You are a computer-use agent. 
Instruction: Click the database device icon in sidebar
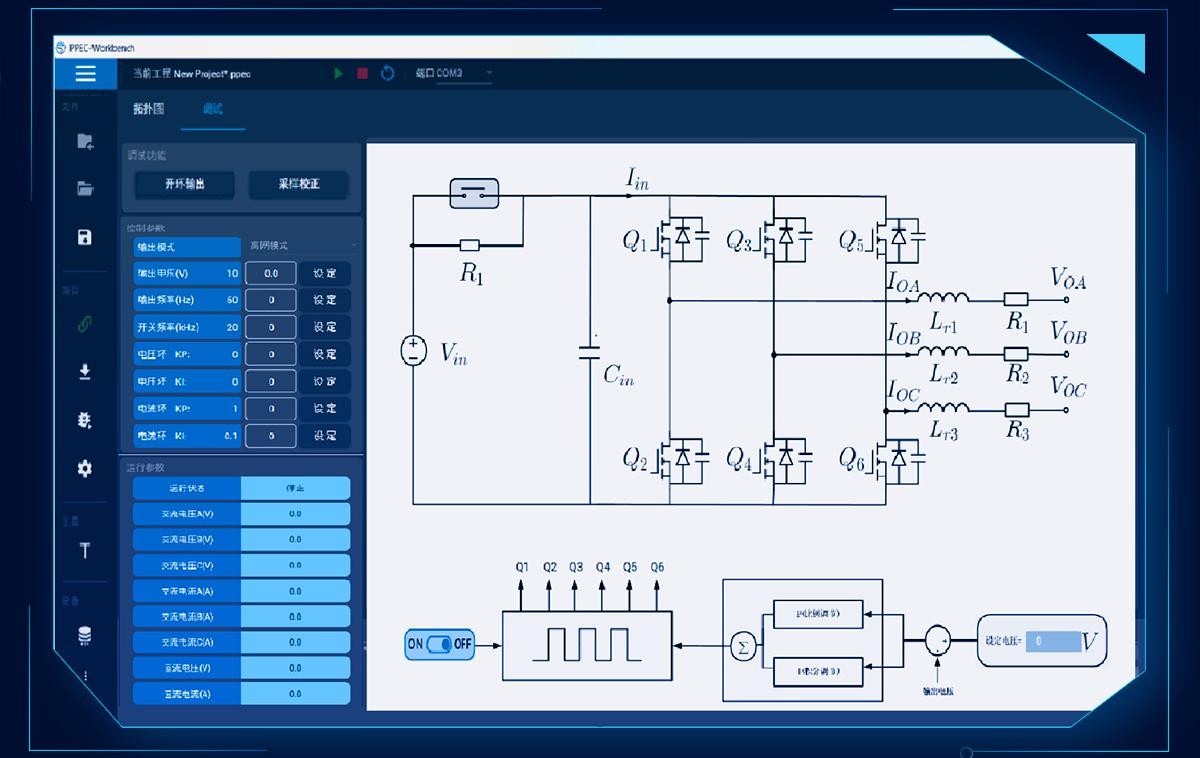85,635
